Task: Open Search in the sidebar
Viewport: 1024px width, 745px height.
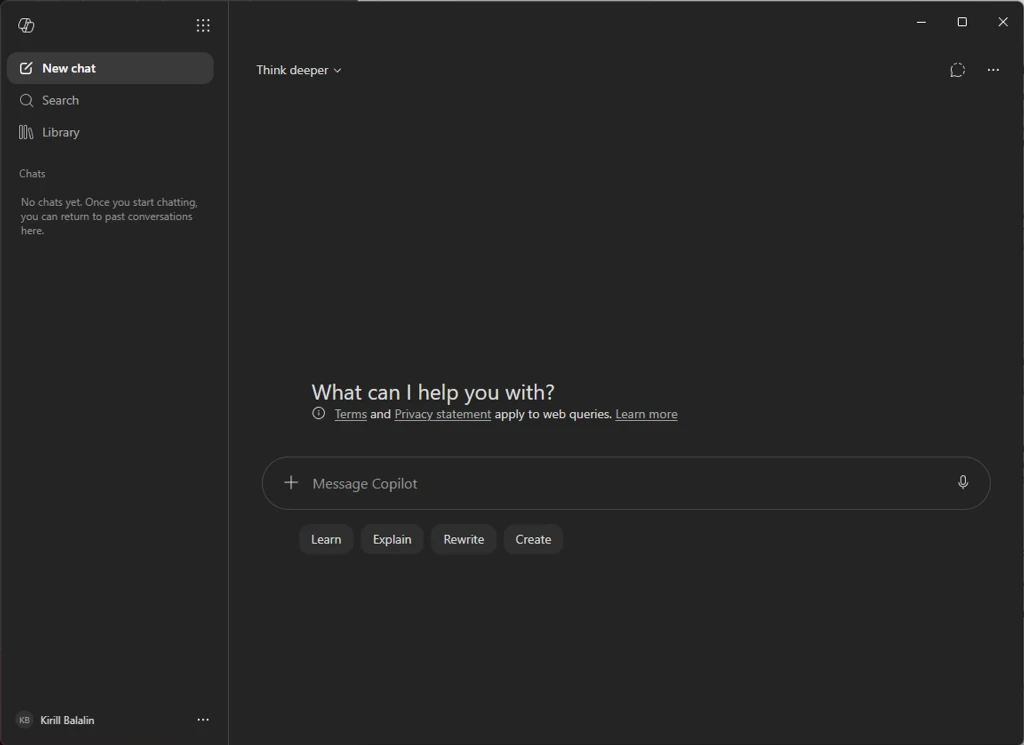Action: 110,100
